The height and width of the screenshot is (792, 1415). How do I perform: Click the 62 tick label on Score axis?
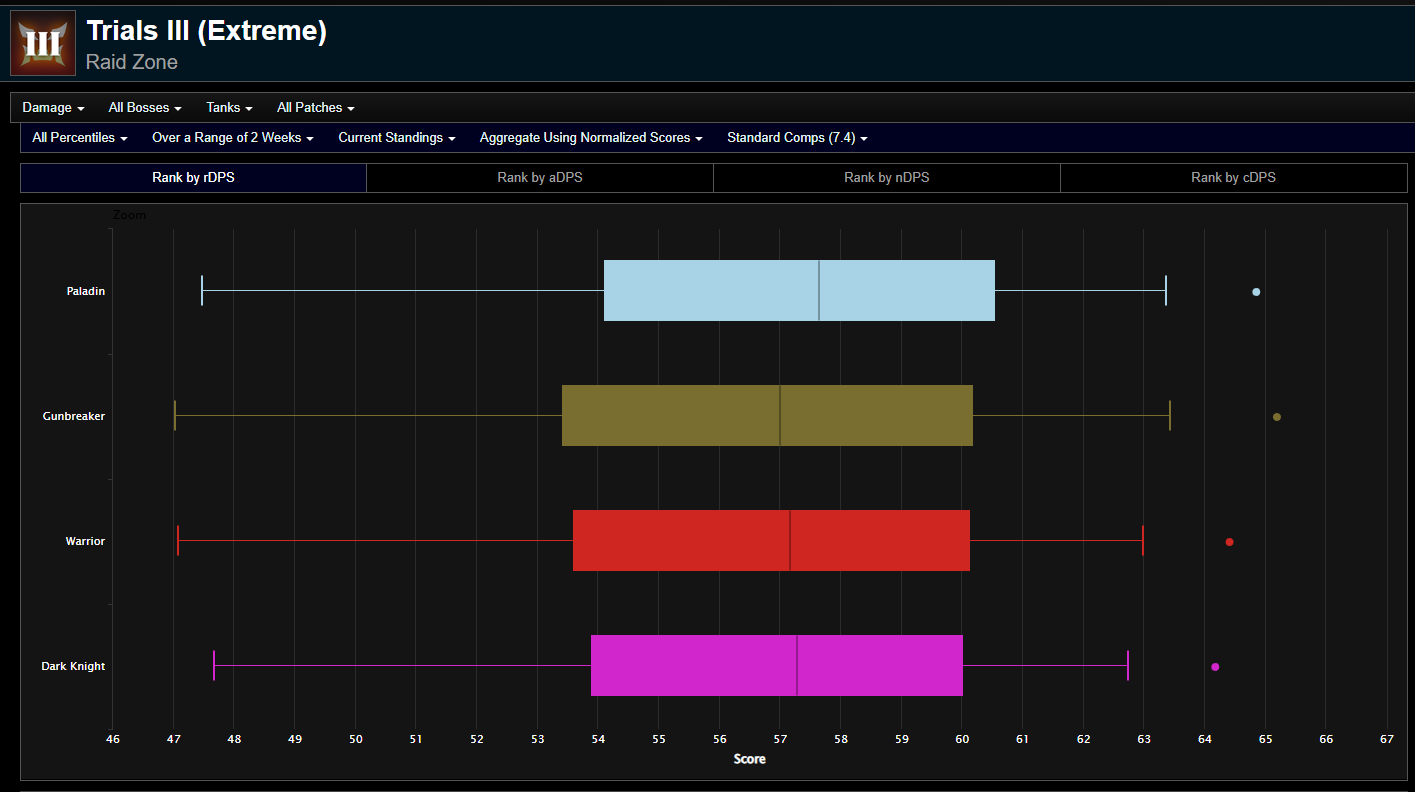point(1083,739)
